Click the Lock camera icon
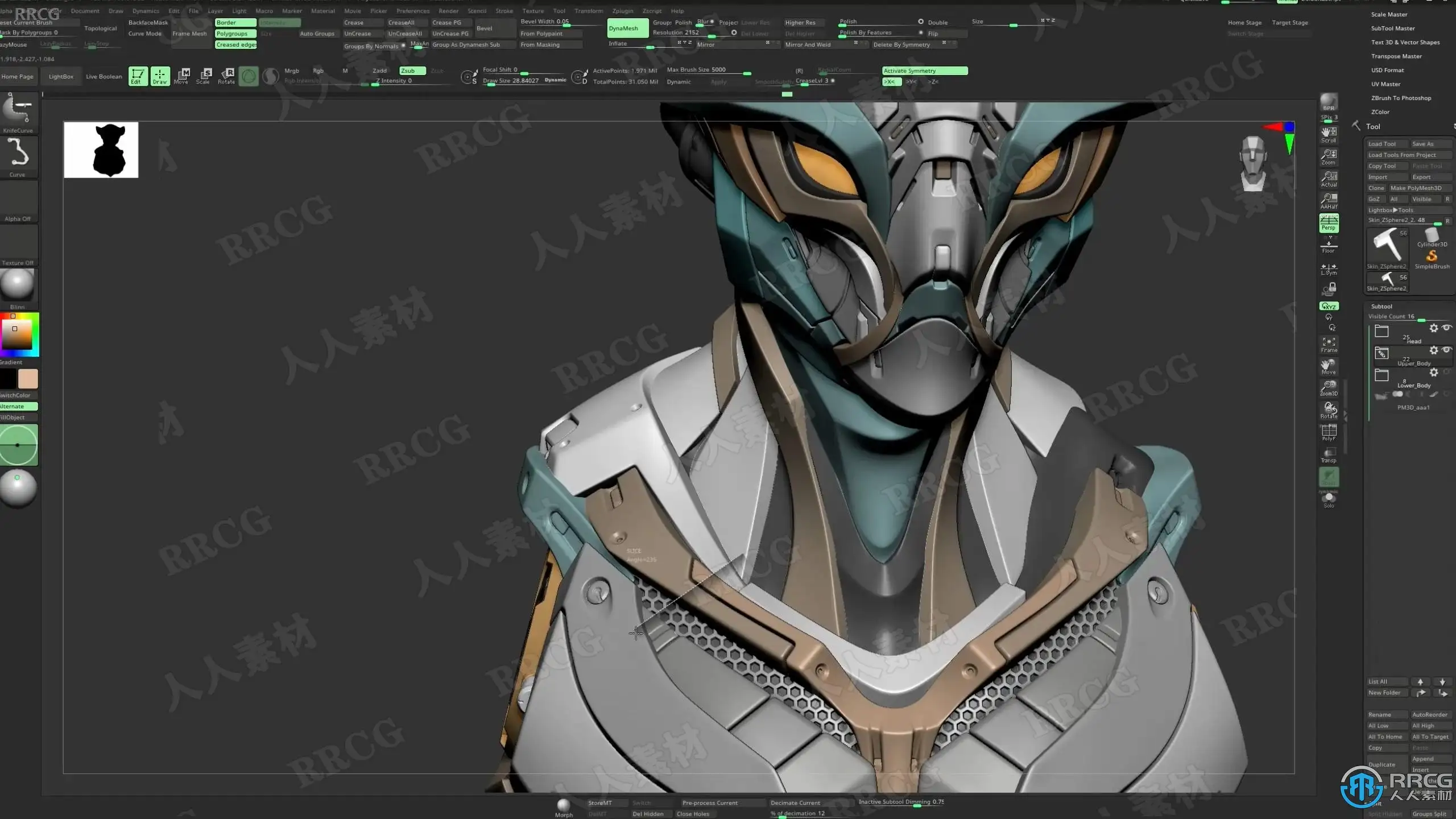 [x=1329, y=289]
